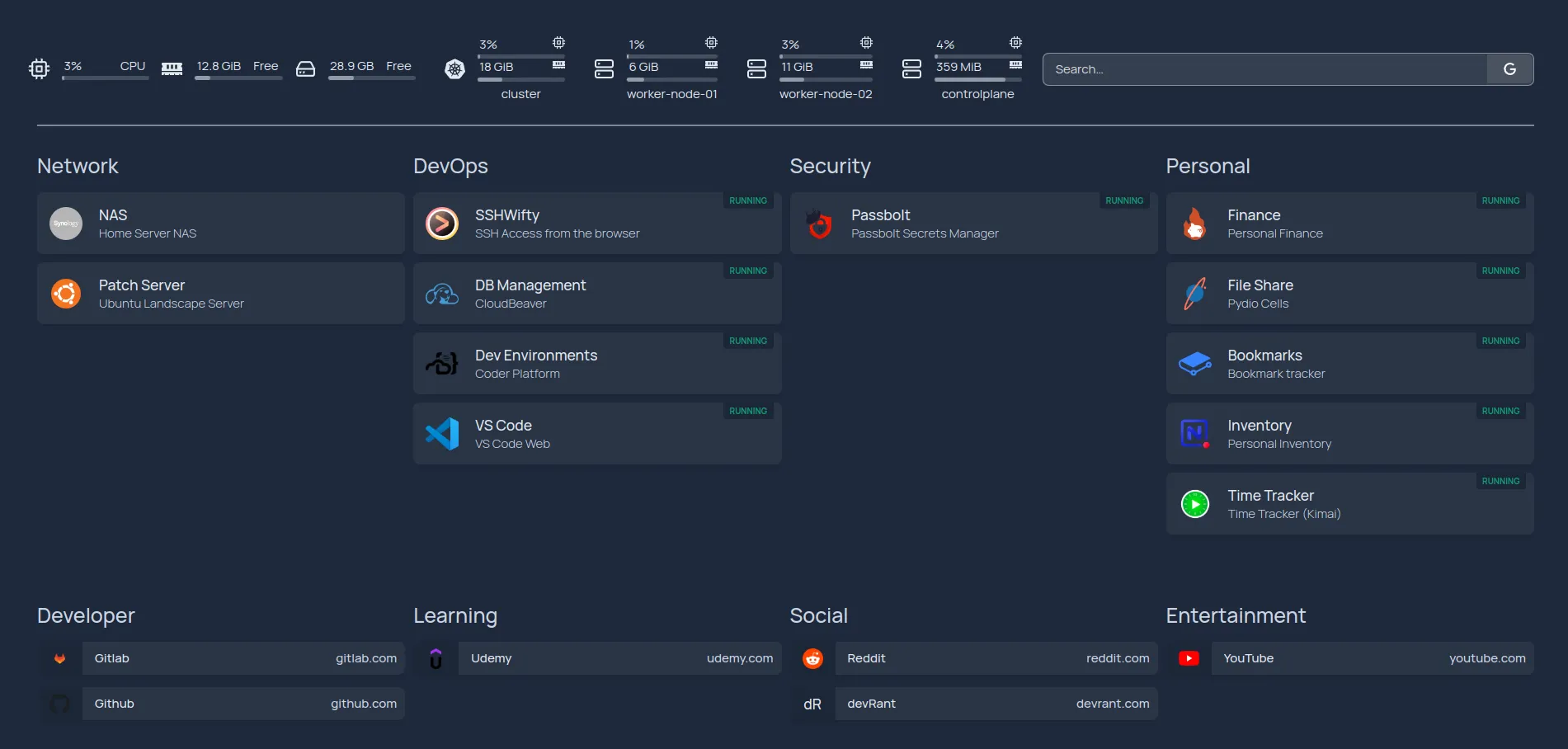Select the Personal Inventory icon

click(1194, 433)
